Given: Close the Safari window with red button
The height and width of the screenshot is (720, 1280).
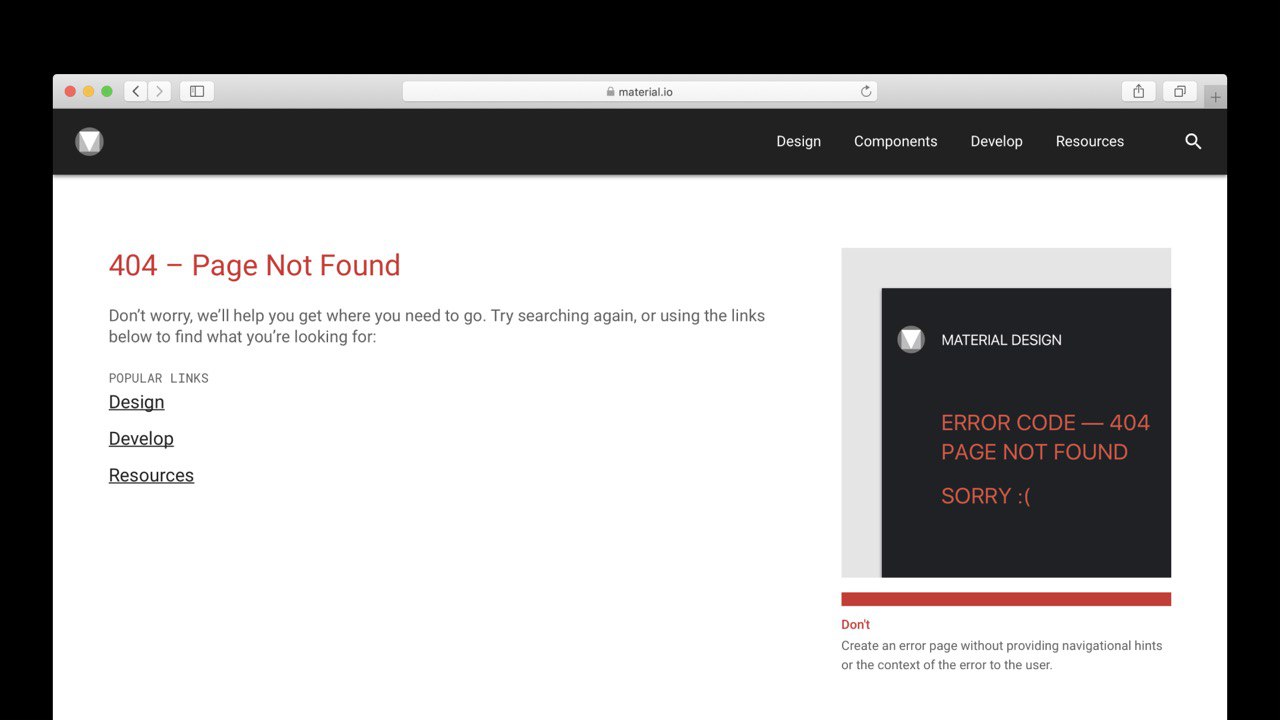Looking at the screenshot, I should (x=70, y=91).
